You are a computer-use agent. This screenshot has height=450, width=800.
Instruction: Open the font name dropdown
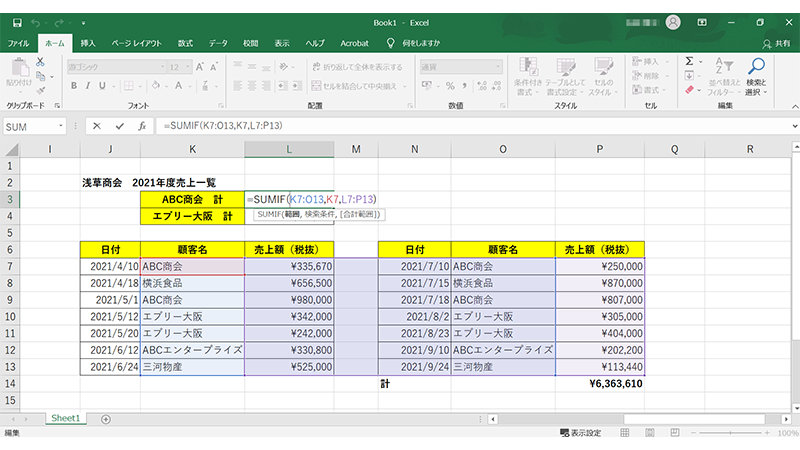pyautogui.click(x=163, y=67)
